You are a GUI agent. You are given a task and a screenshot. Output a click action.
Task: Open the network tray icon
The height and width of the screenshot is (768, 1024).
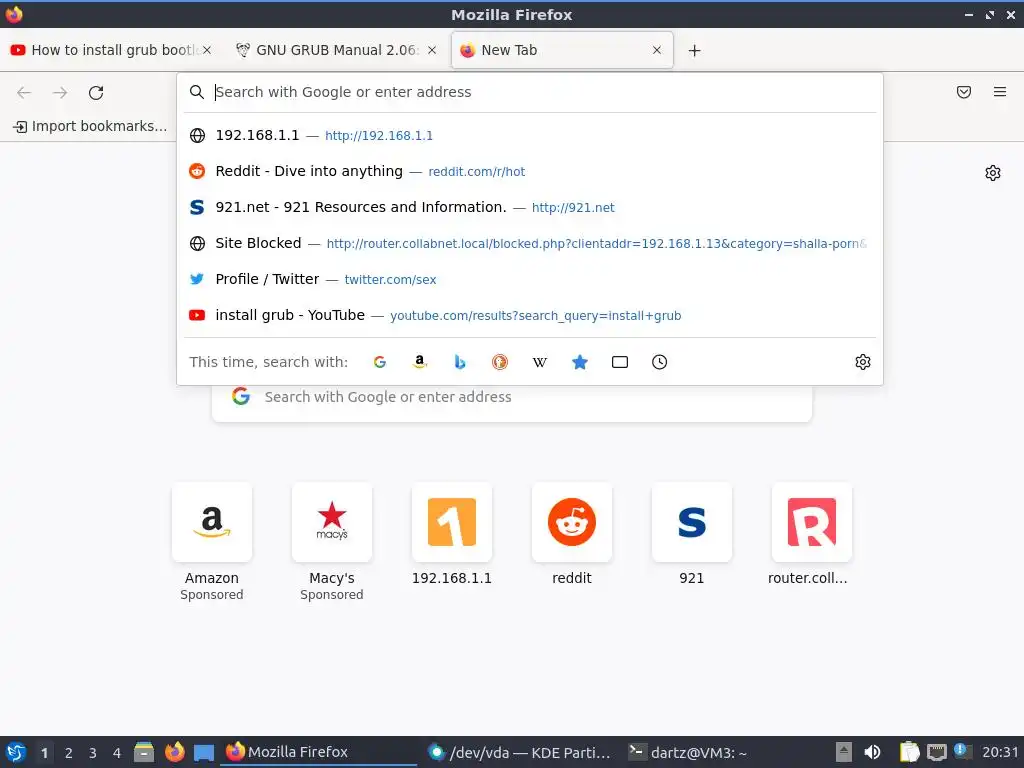pos(937,752)
